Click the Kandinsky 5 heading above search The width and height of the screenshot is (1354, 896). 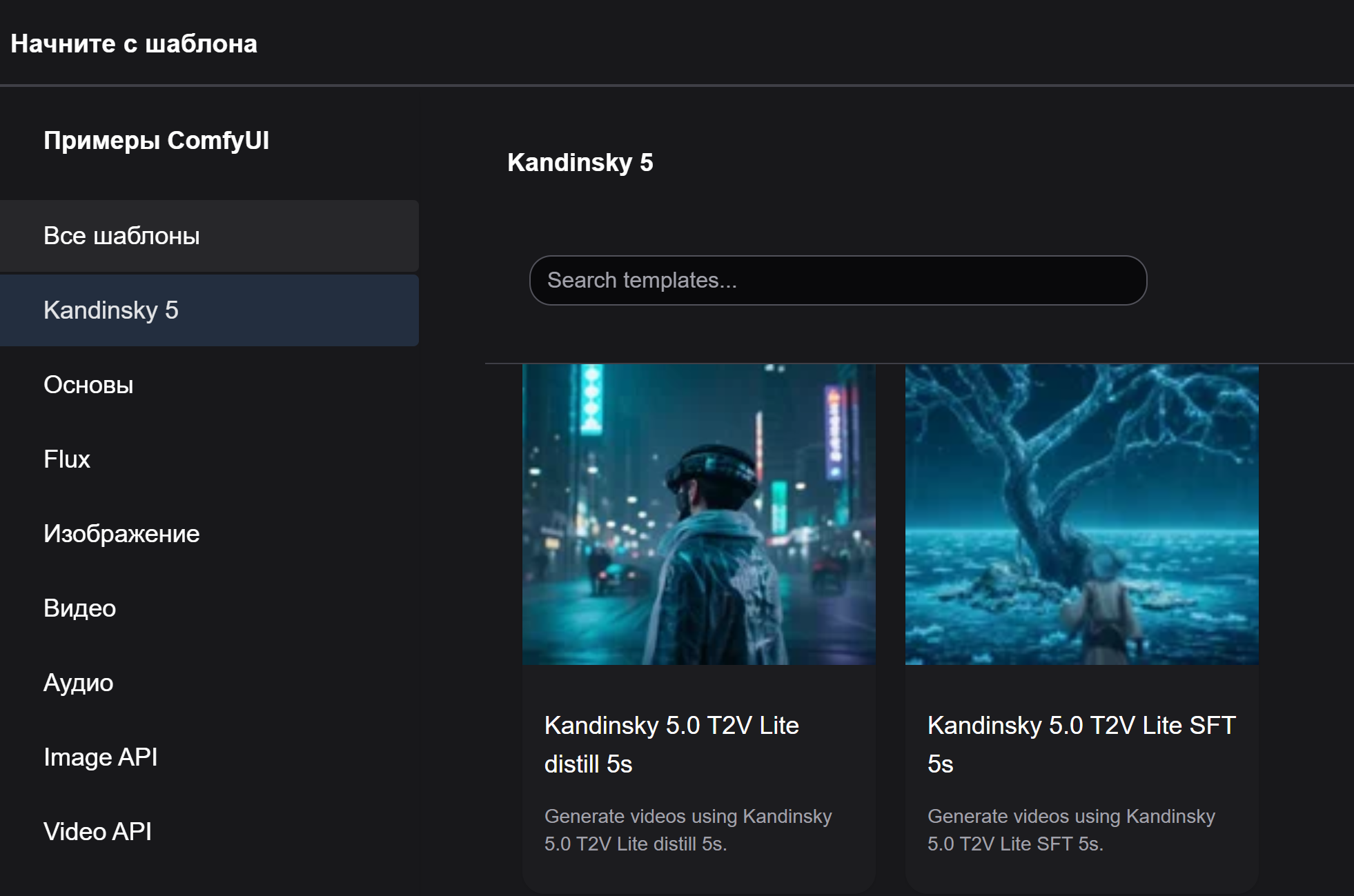pos(580,163)
